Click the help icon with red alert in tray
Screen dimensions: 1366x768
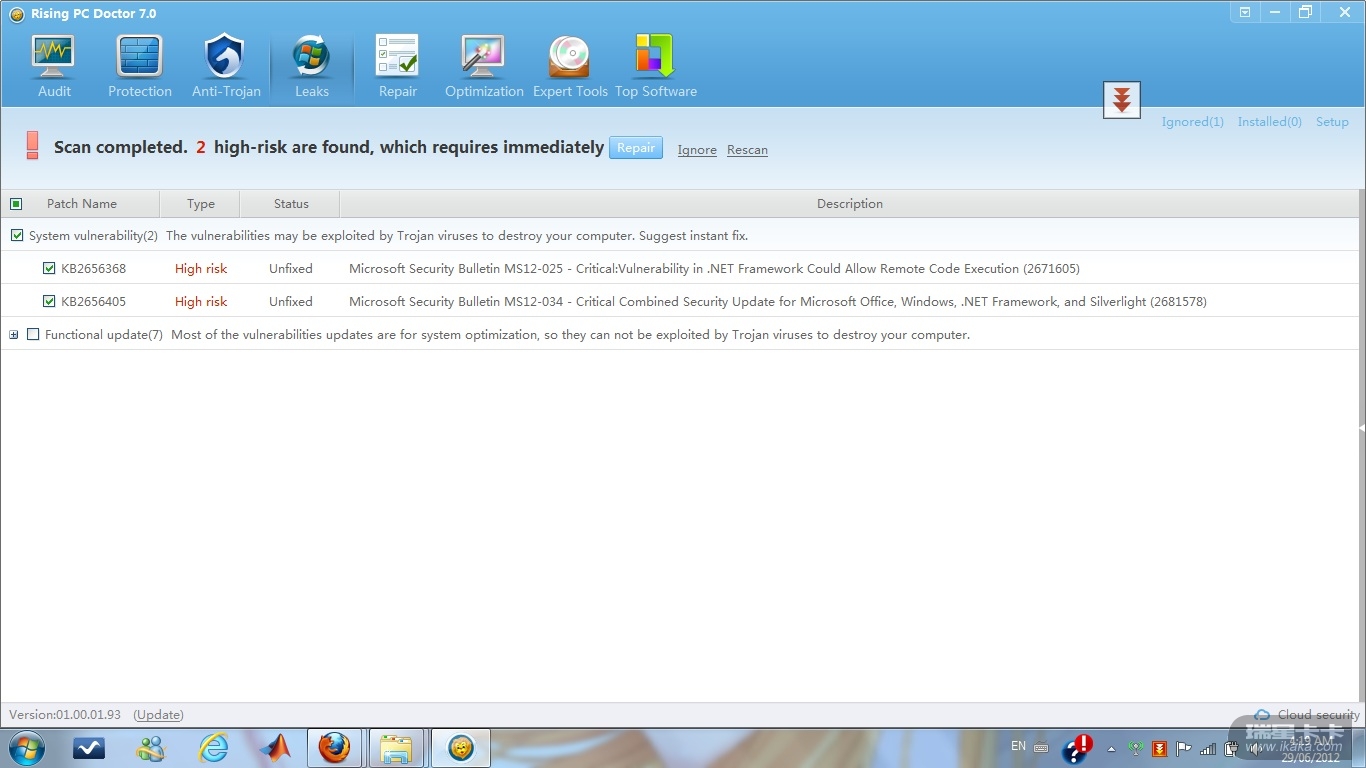(1078, 748)
